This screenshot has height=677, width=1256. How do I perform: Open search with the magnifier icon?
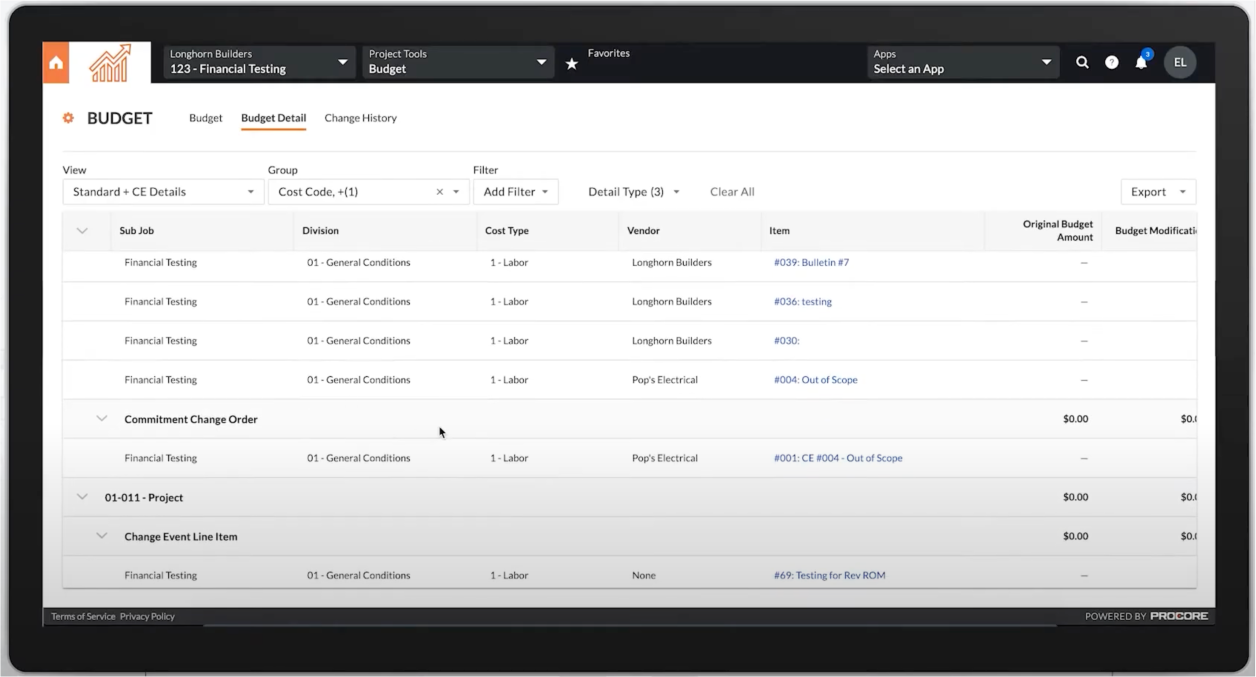[1082, 63]
